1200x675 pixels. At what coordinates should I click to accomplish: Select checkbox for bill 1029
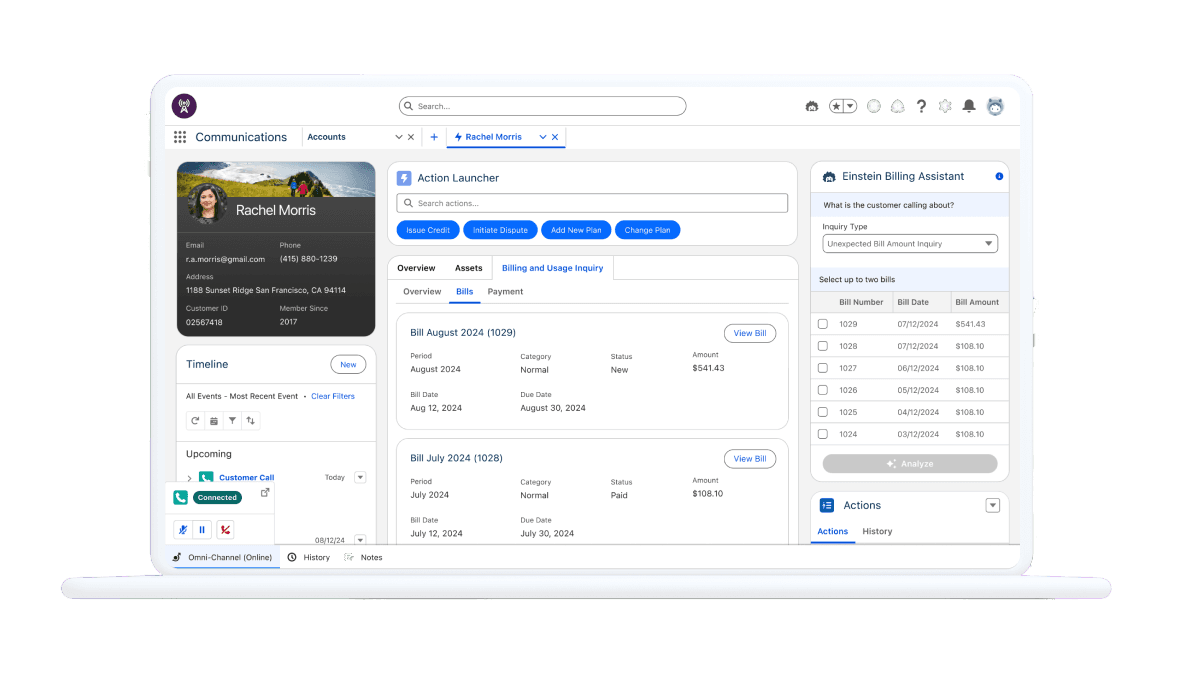(x=823, y=324)
